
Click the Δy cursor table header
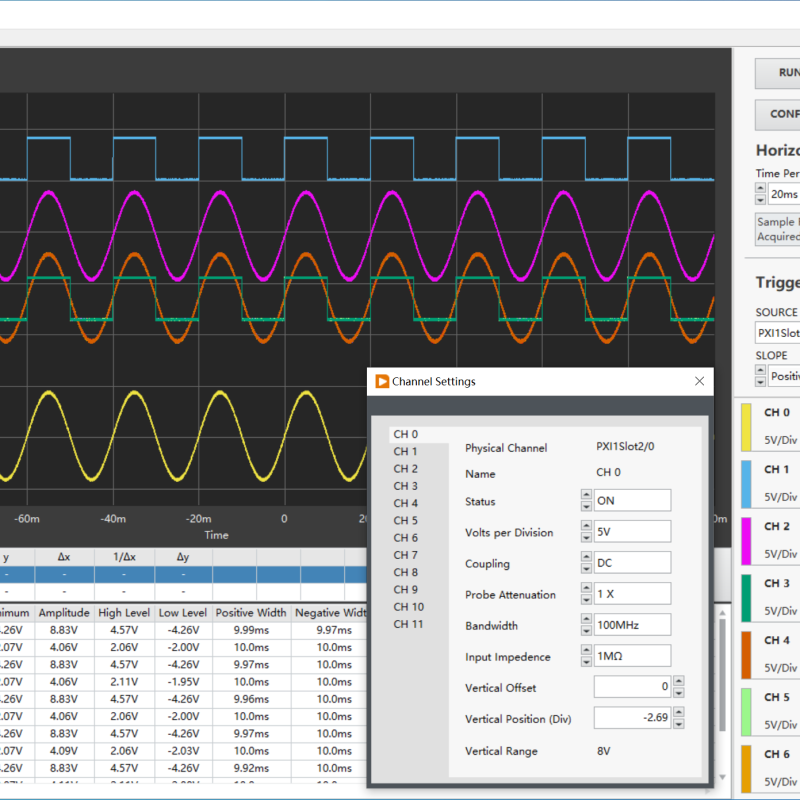[x=183, y=557]
